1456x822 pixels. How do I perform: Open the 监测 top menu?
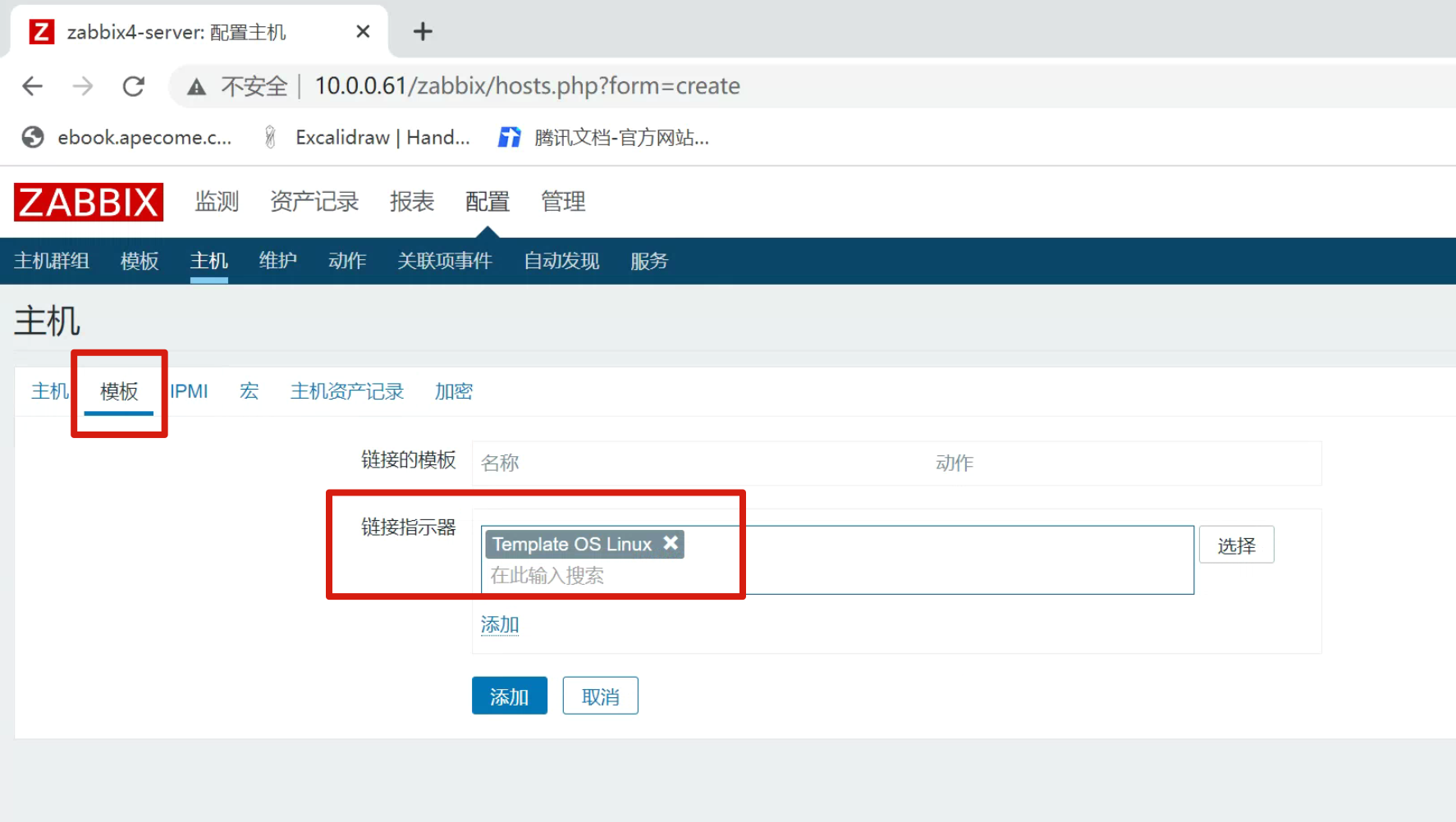[x=217, y=202]
